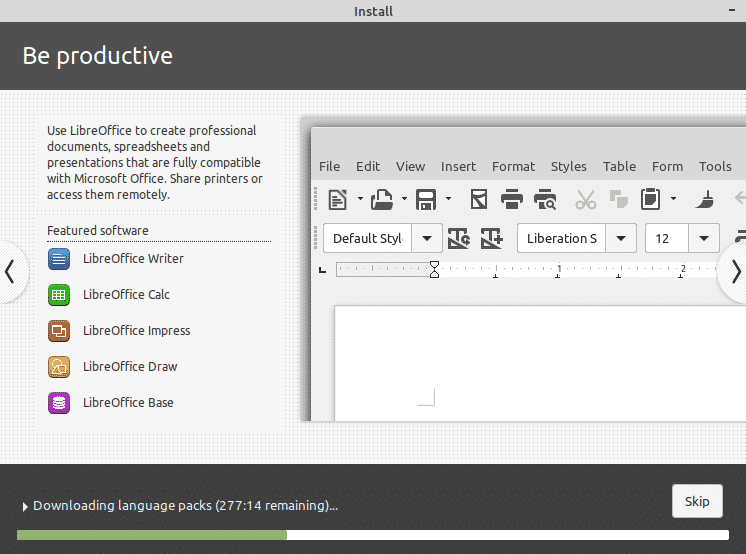The image size is (746, 554).
Task: Click the green installation progress bar
Action: pyautogui.click(x=152, y=535)
